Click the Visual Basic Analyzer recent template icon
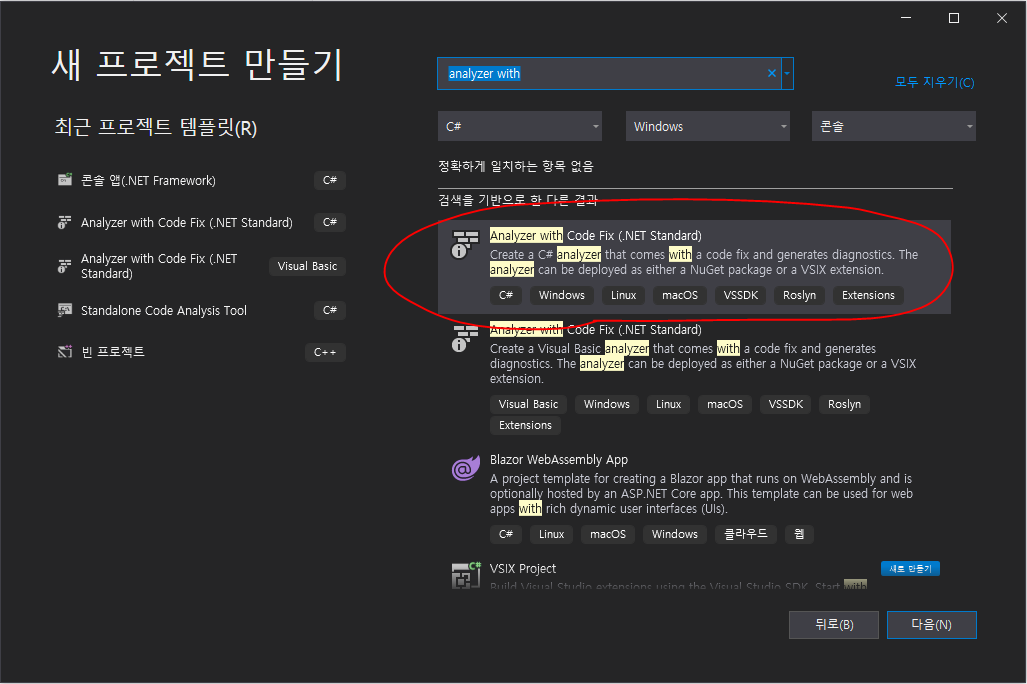Viewport: 1027px width, 684px height. 64,266
